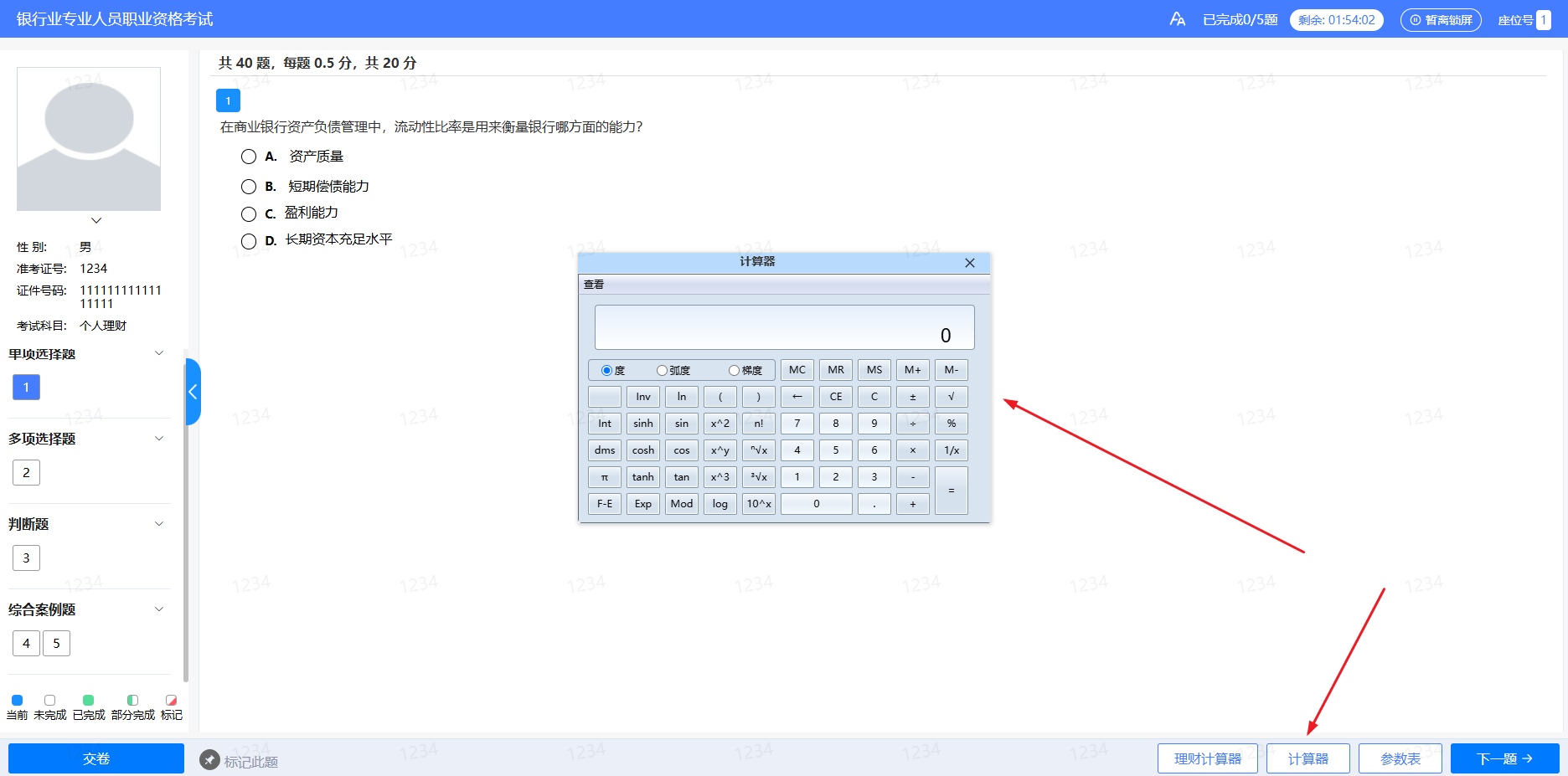This screenshot has width=1568, height=776.
Task: Click the pi key on calculator
Action: click(605, 477)
